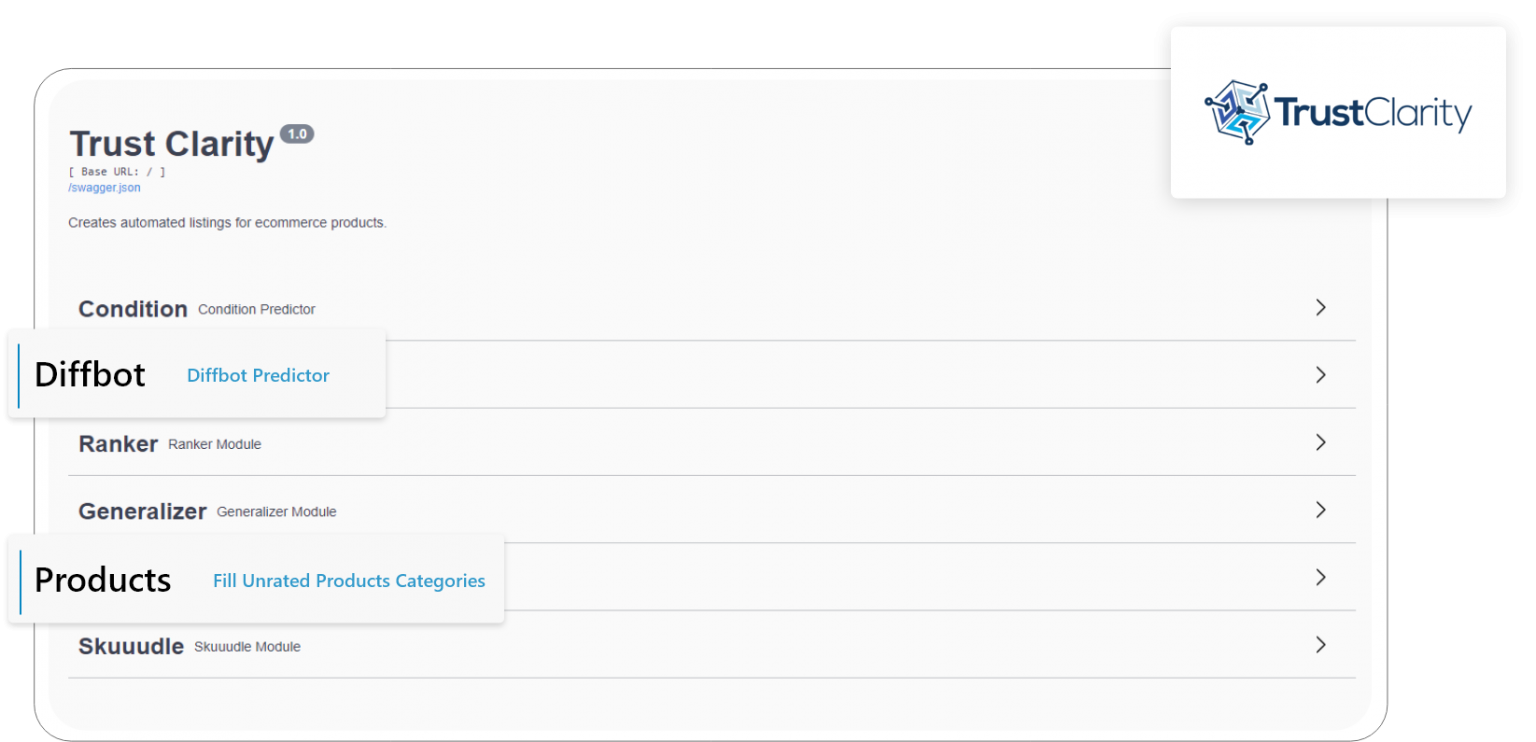Expand the Products section chevron
This screenshot has width=1536, height=742.
point(1320,577)
